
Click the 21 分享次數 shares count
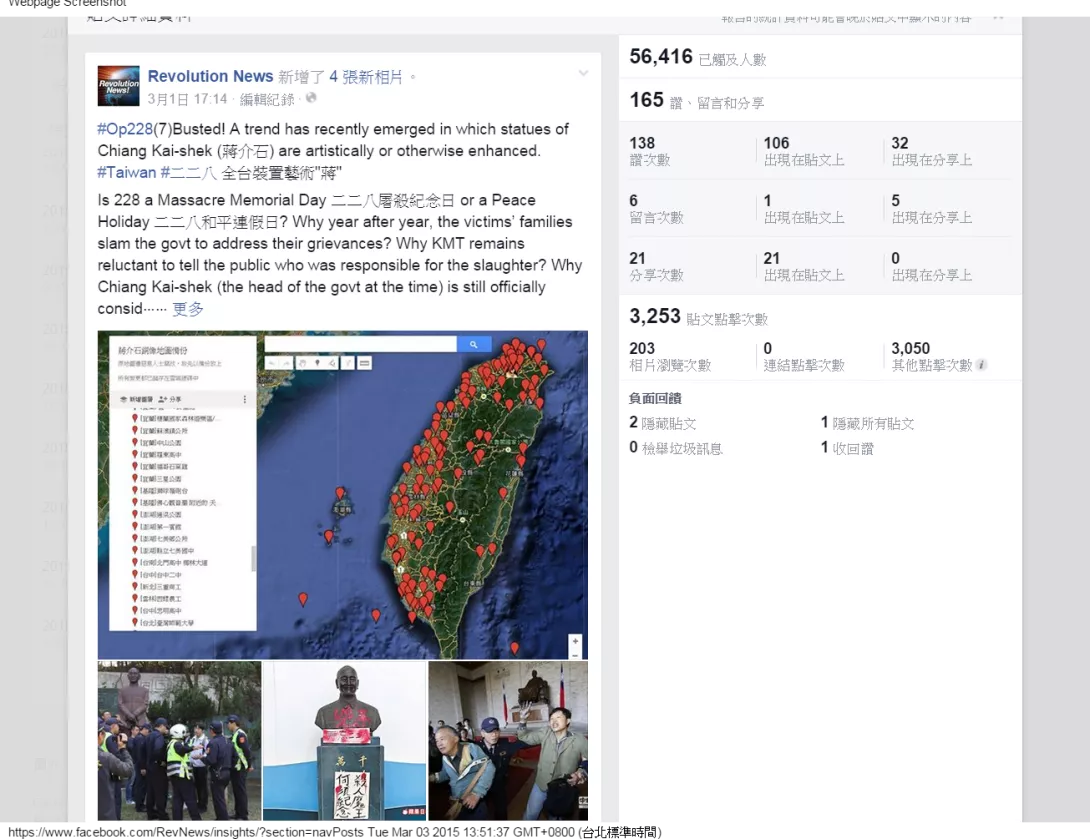(656, 266)
